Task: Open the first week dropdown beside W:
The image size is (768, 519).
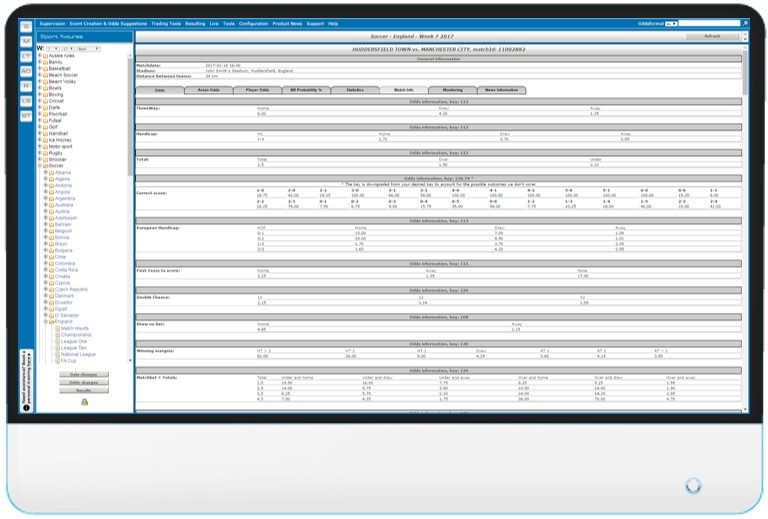Action: 53,47
